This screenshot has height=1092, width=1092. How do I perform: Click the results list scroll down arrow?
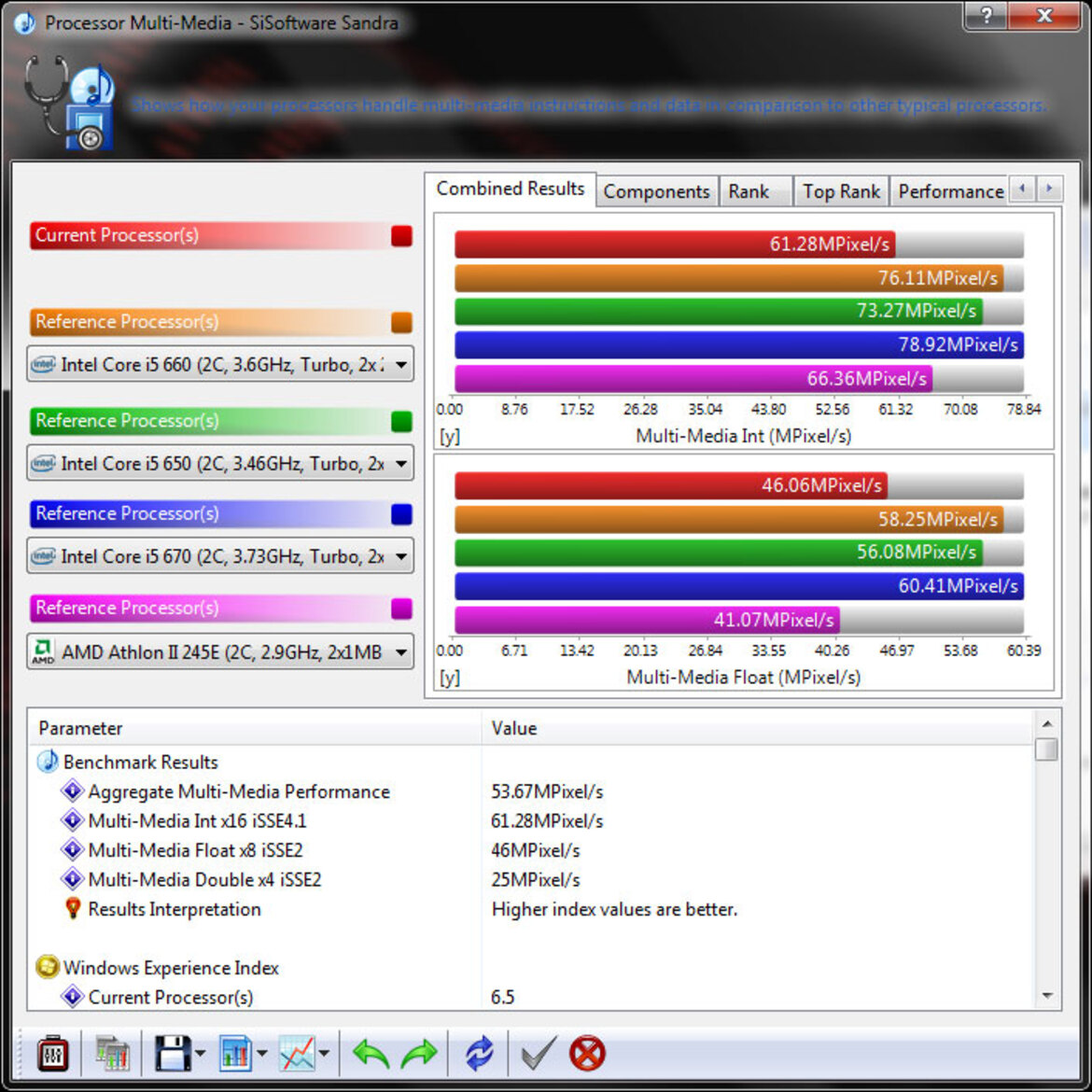click(1046, 996)
